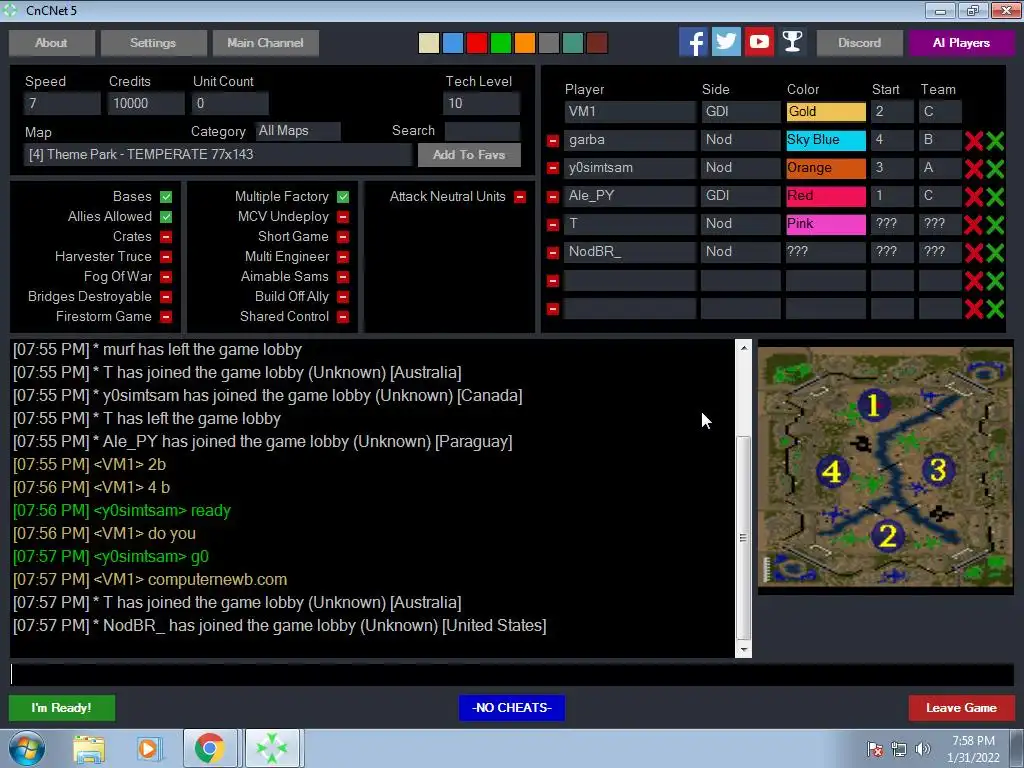The height and width of the screenshot is (768, 1024).
Task: Open VM1's Side dropdown (GDI)
Action: 741,112
